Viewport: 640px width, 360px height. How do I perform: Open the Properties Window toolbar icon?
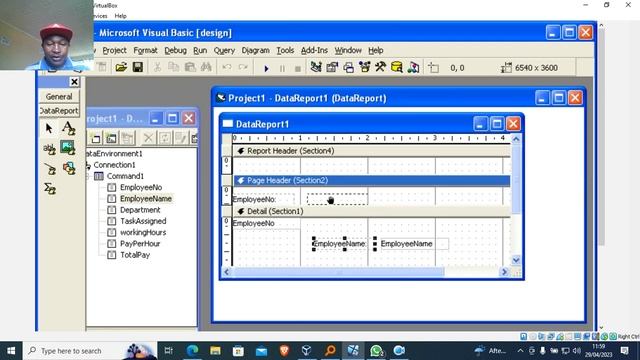tap(332, 67)
